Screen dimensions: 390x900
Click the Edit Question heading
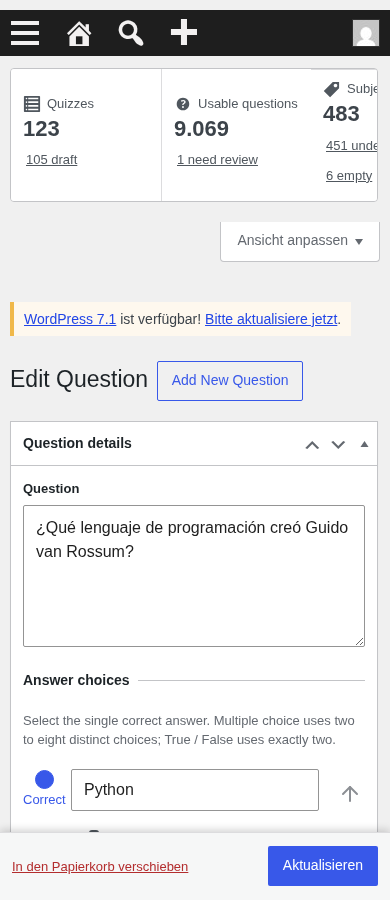point(79,379)
